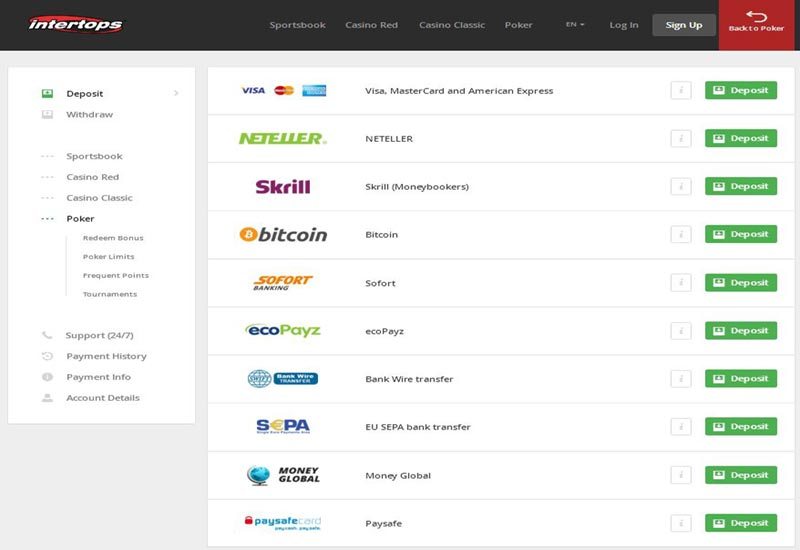The height and width of the screenshot is (550, 800).
Task: Click the SEPA logo
Action: click(283, 427)
